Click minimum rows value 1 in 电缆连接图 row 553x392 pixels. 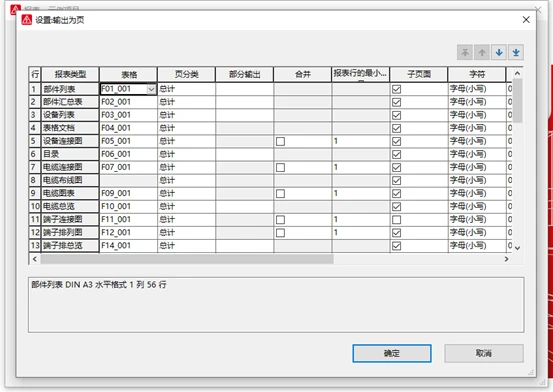coord(360,167)
